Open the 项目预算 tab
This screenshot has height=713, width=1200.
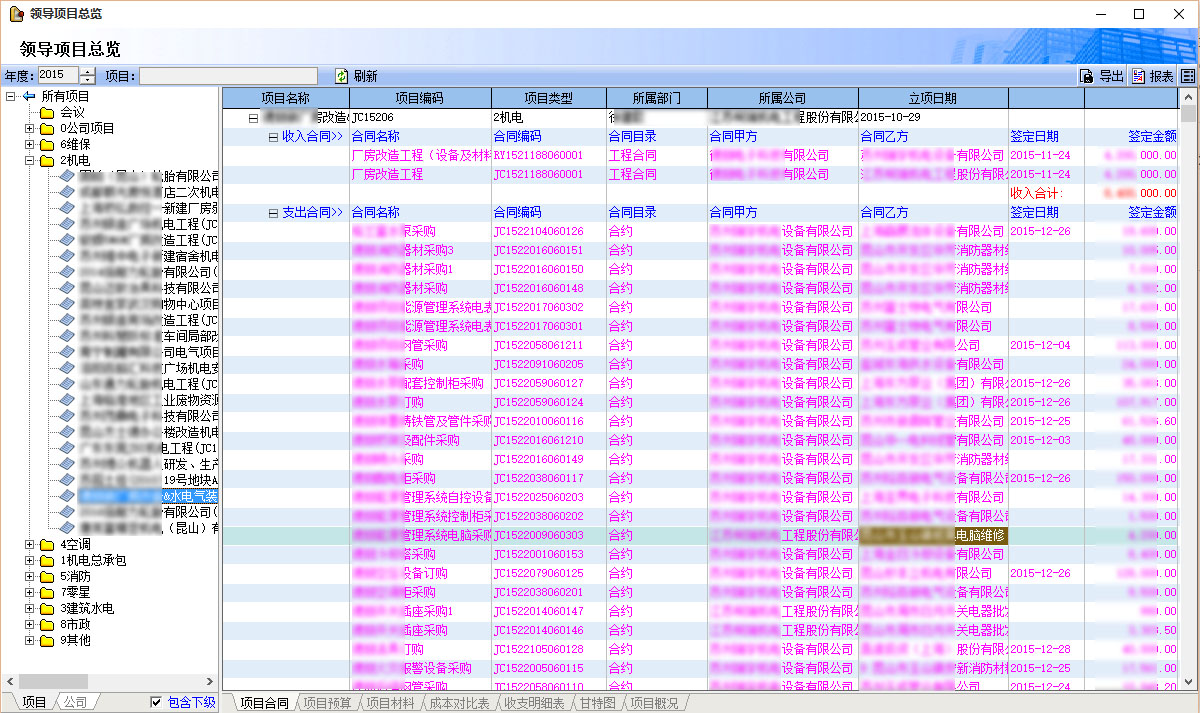coord(327,703)
